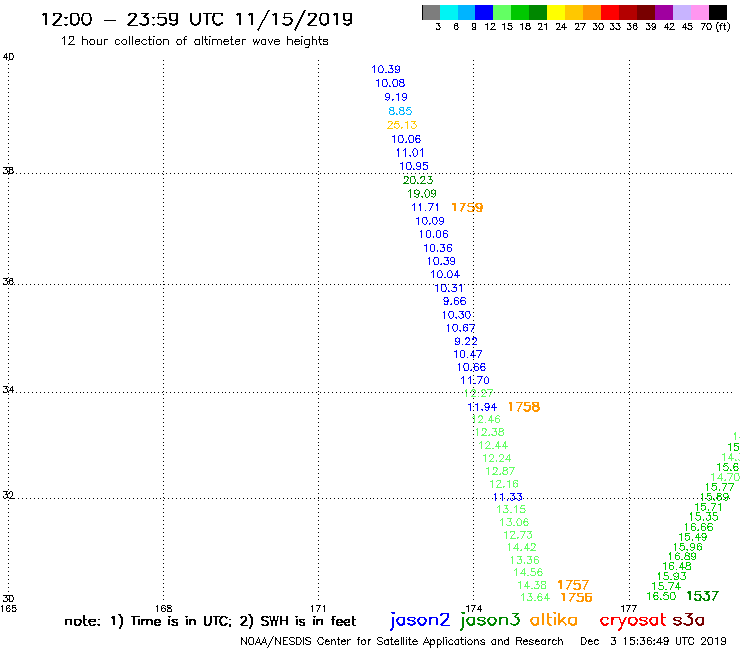Click the wave height value 14.56
740x650 pixels.
click(x=528, y=572)
